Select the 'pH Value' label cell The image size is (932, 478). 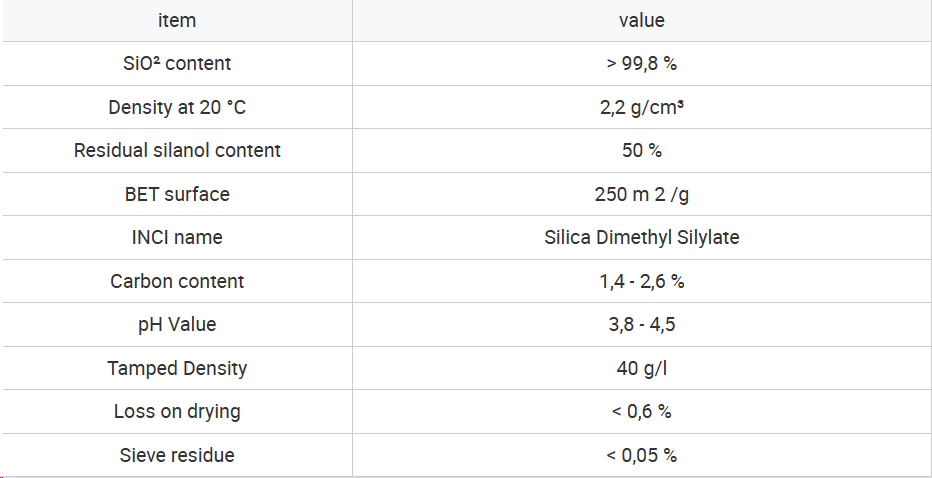coord(177,325)
